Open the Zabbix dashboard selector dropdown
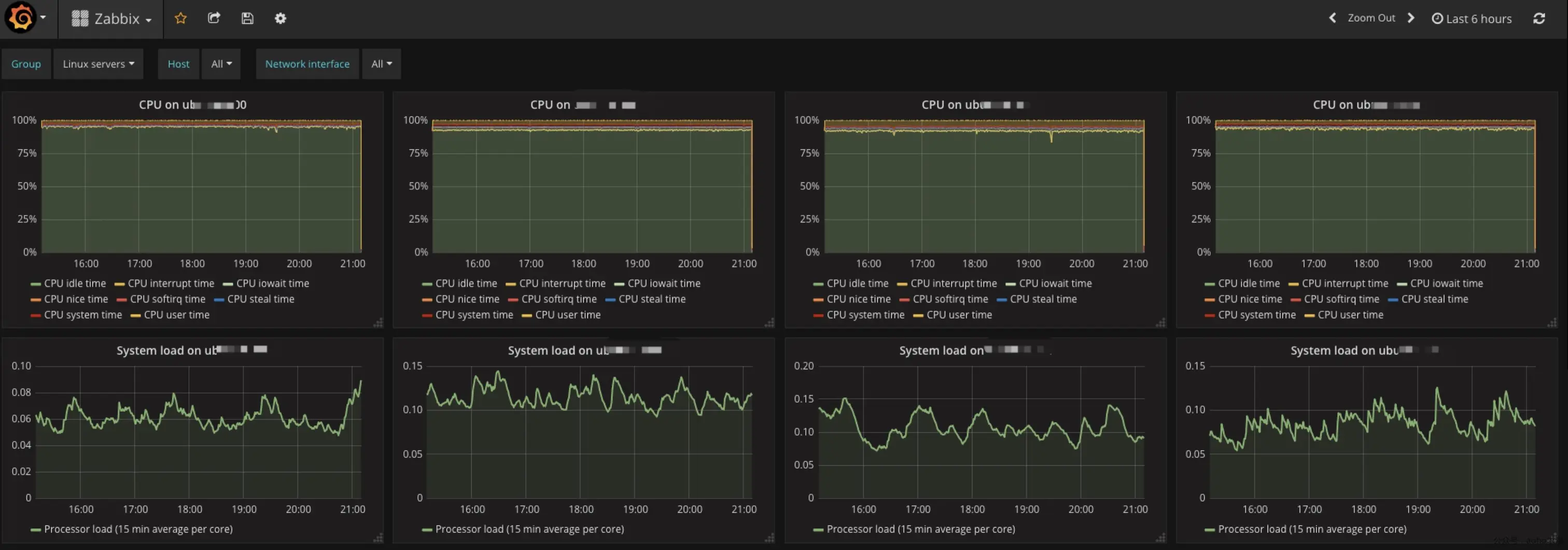Image resolution: width=1568 pixels, height=550 pixels. pyautogui.click(x=111, y=19)
